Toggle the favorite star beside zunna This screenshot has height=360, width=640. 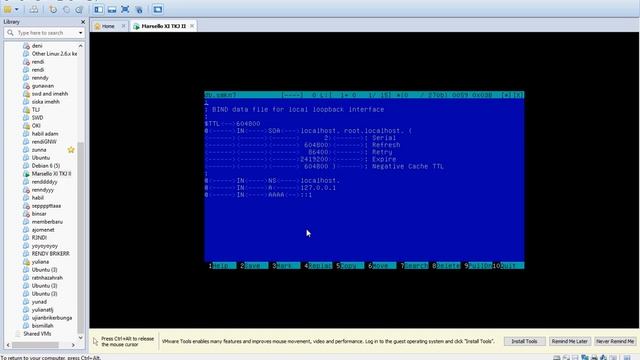pos(71,150)
